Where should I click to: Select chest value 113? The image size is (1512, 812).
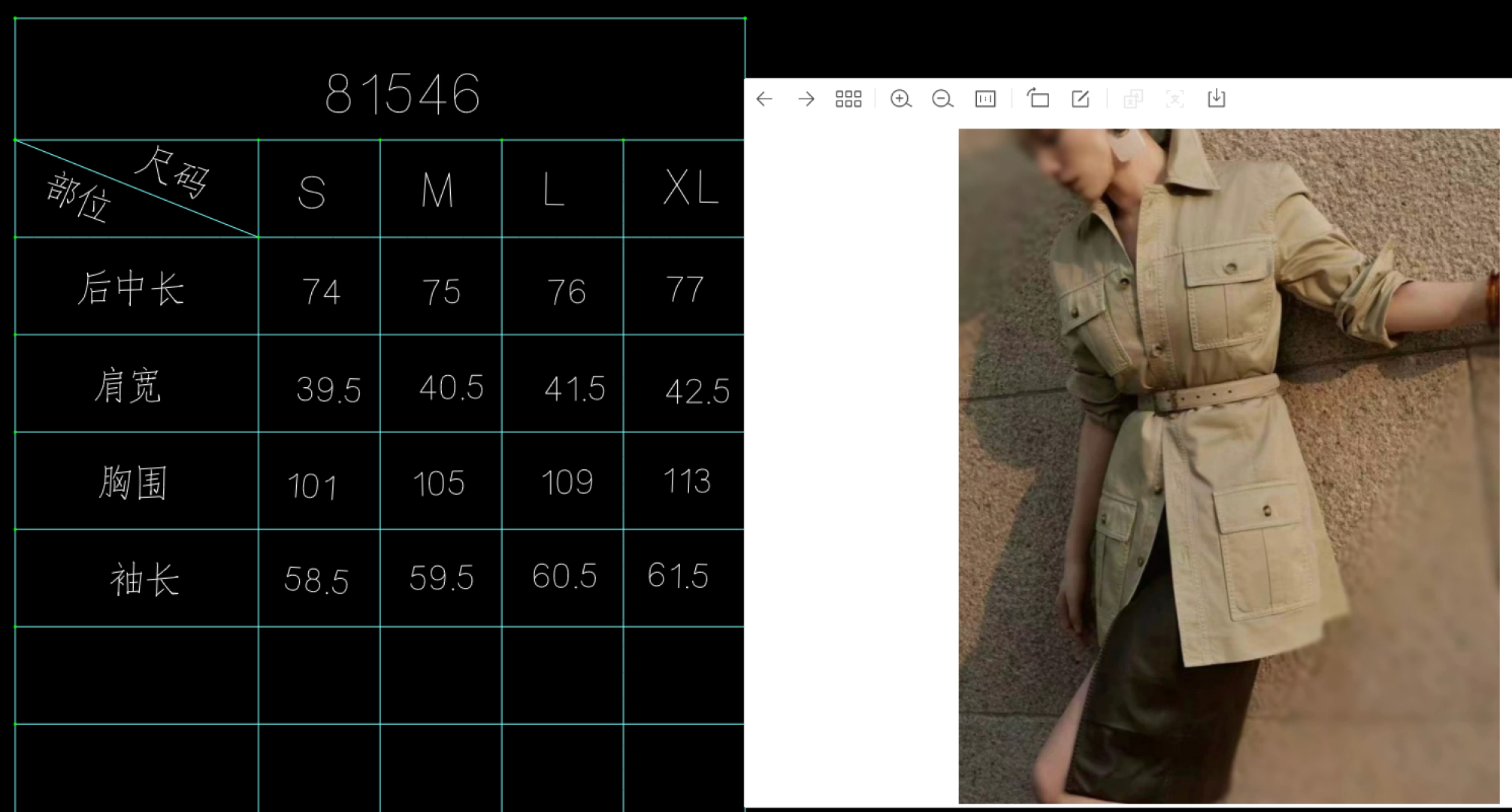pyautogui.click(x=687, y=481)
